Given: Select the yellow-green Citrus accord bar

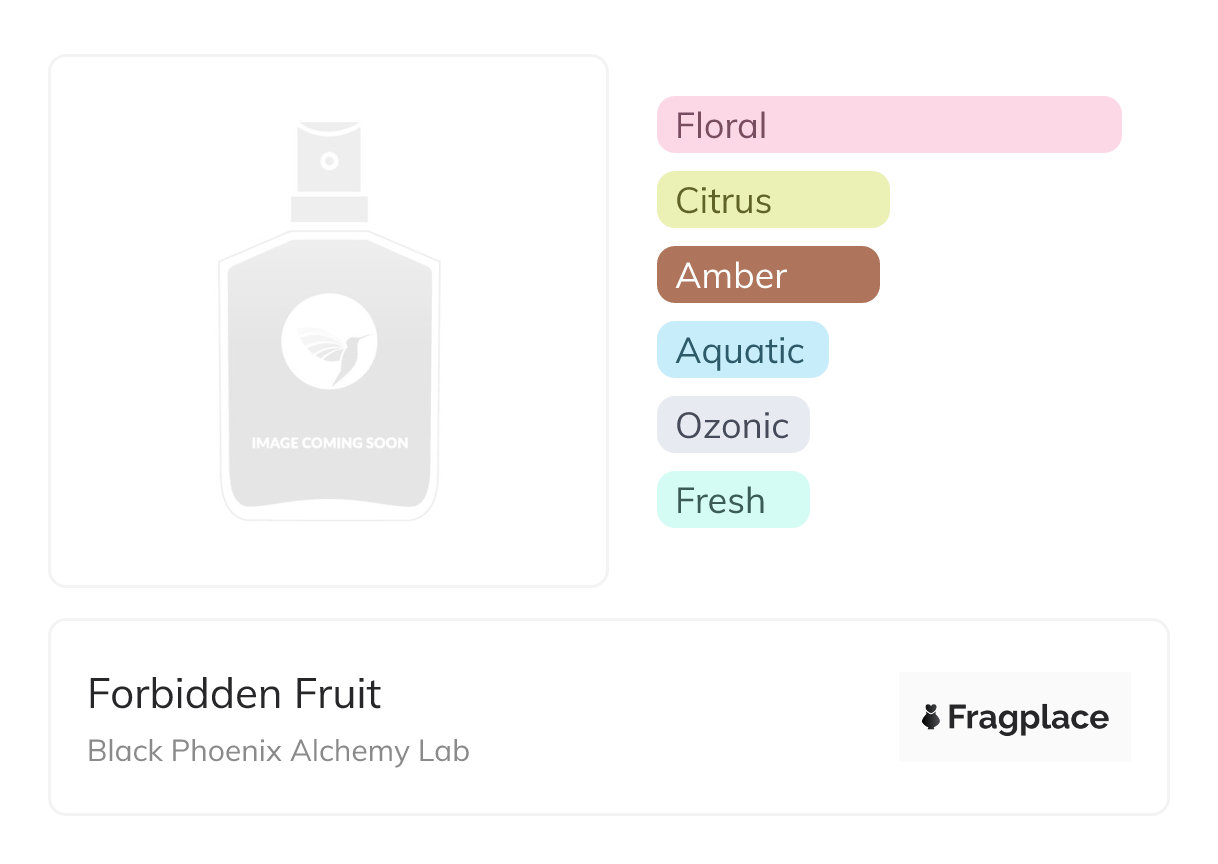Looking at the screenshot, I should pos(772,200).
